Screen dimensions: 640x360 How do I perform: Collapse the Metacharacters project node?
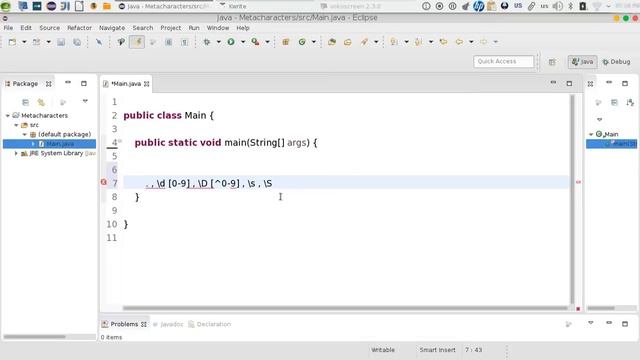point(7,116)
